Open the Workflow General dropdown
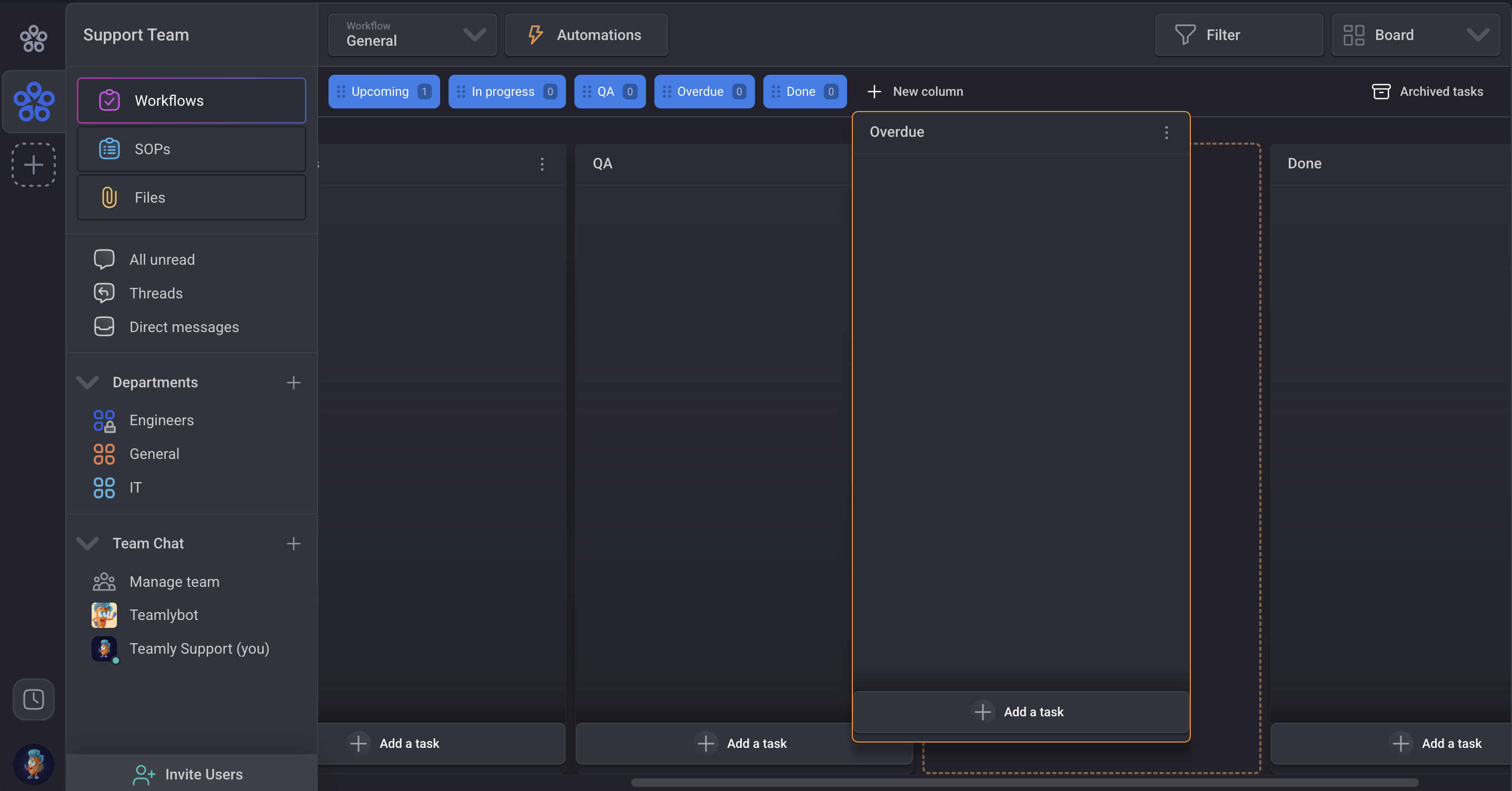 point(412,35)
